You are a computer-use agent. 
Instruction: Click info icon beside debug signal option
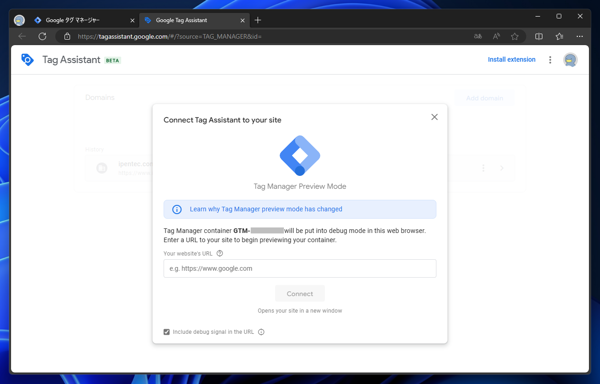click(261, 332)
